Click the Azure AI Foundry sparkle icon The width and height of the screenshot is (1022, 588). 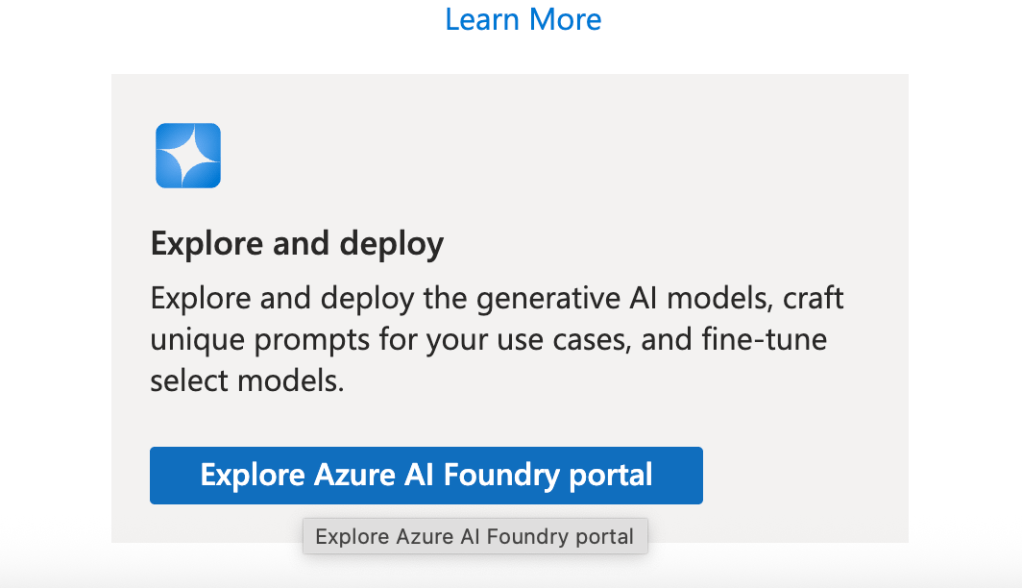(188, 156)
